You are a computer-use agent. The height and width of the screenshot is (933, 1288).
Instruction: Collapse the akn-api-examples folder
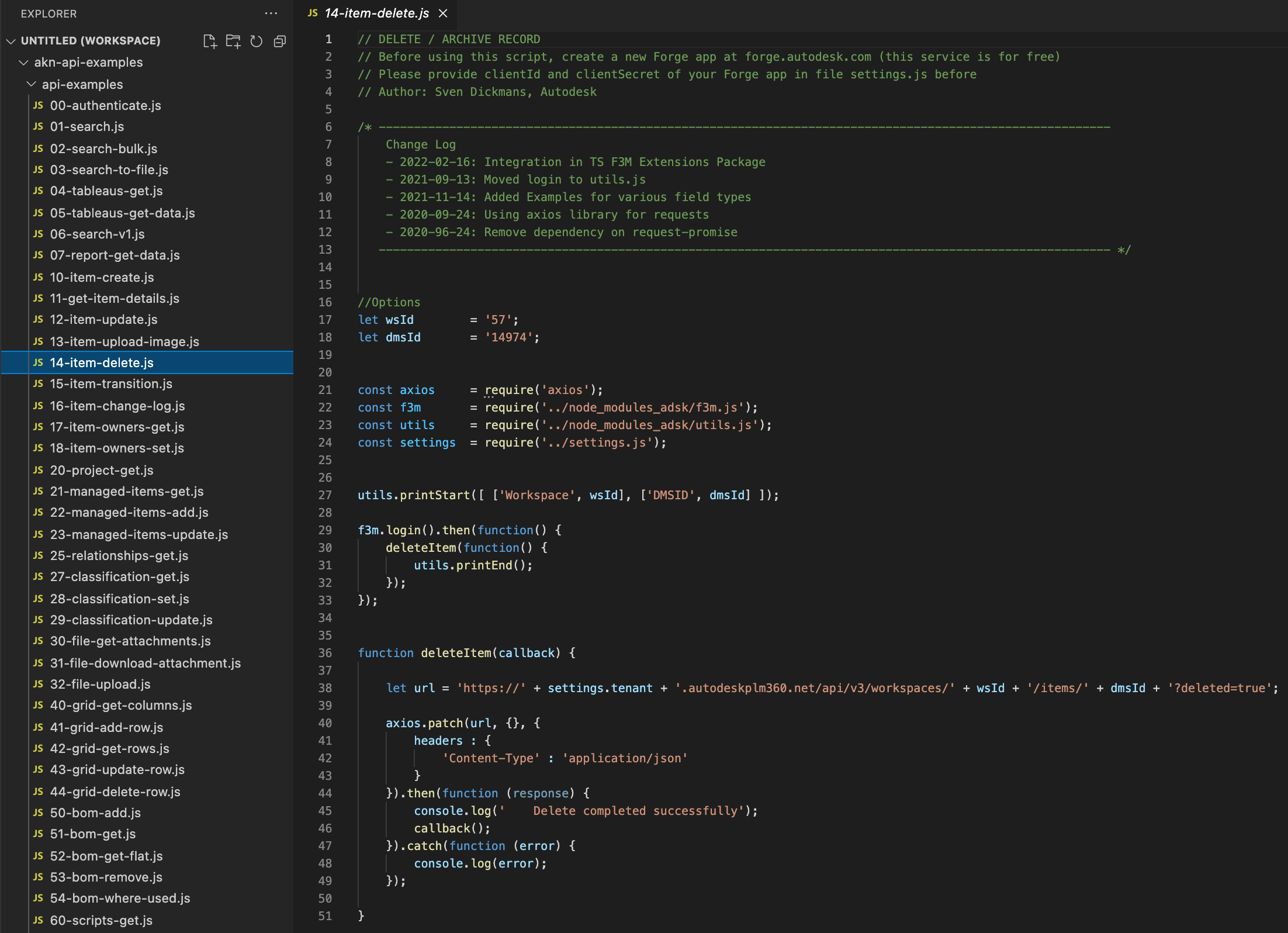(x=23, y=63)
